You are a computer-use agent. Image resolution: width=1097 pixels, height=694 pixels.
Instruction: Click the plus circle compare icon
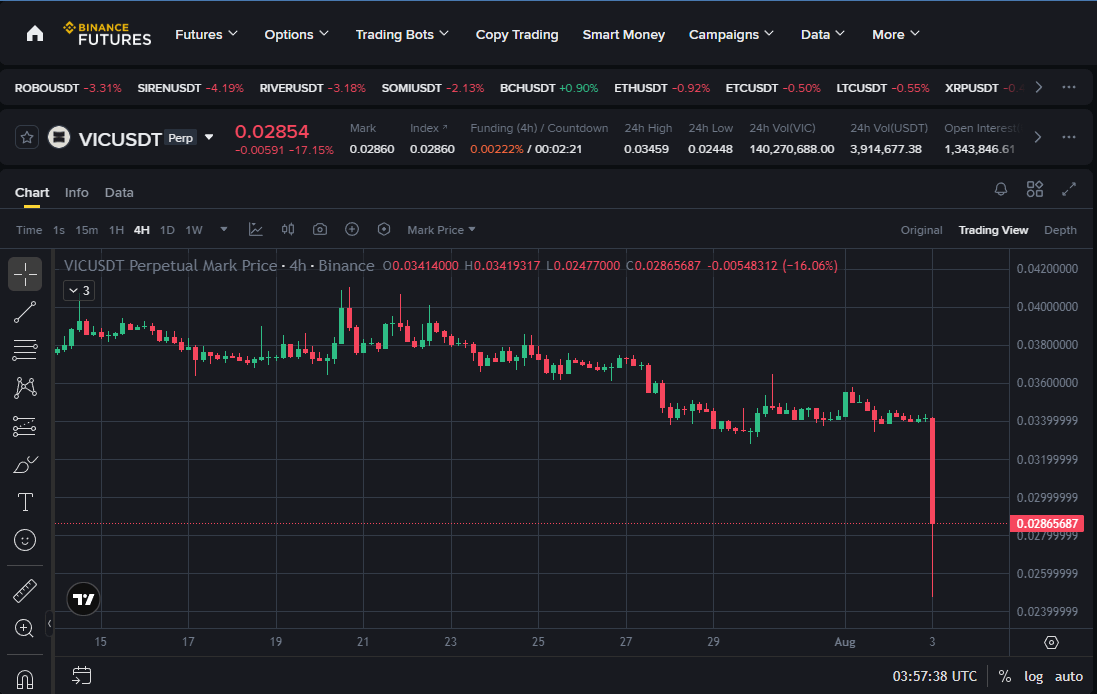[x=352, y=229]
